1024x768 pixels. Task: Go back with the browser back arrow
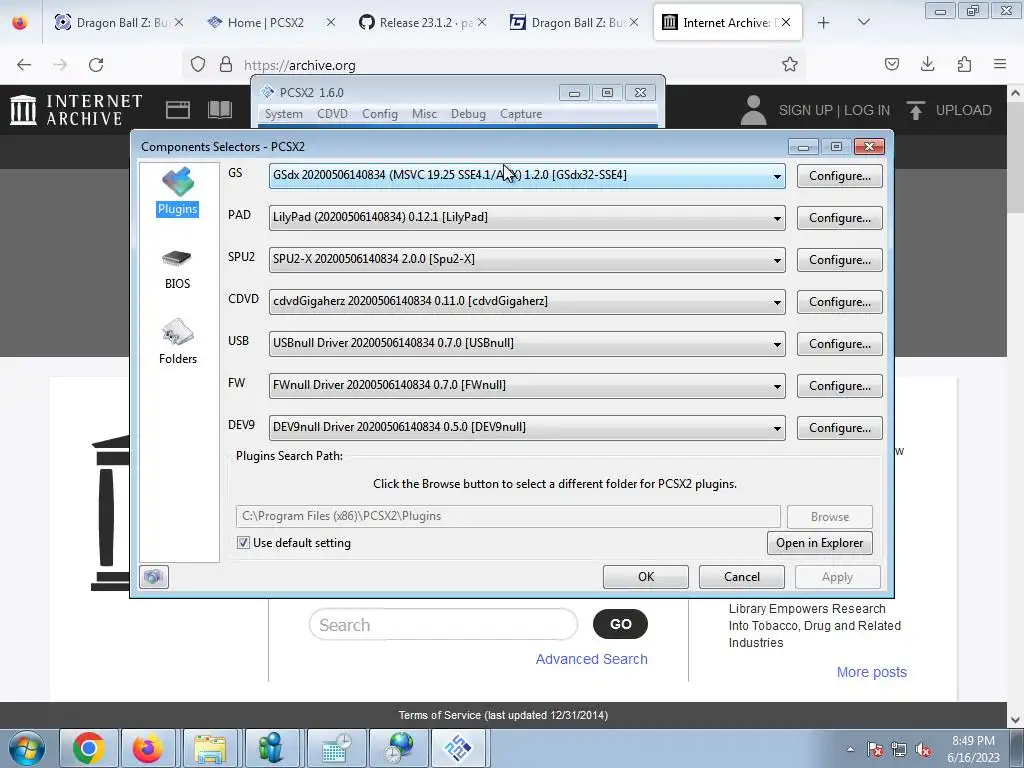[x=24, y=65]
